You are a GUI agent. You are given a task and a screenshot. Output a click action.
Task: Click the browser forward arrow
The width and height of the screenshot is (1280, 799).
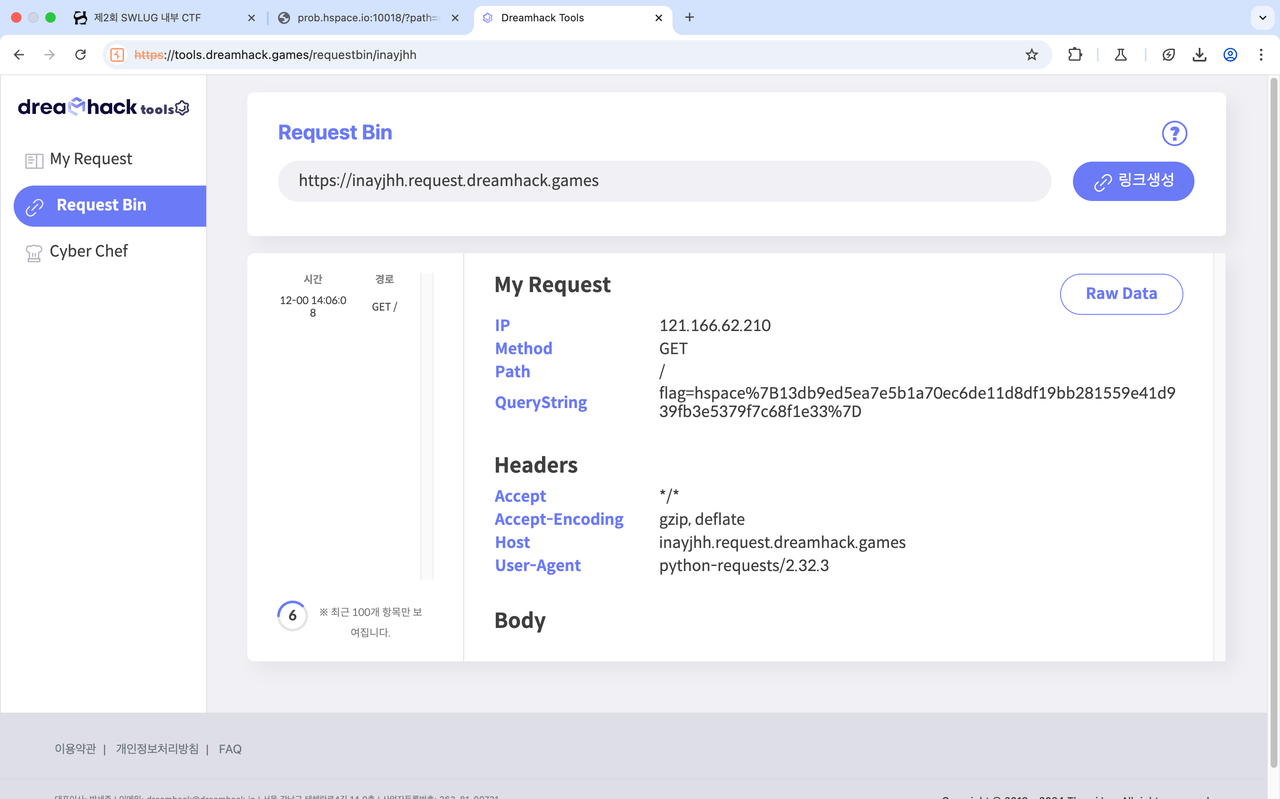tap(49, 55)
